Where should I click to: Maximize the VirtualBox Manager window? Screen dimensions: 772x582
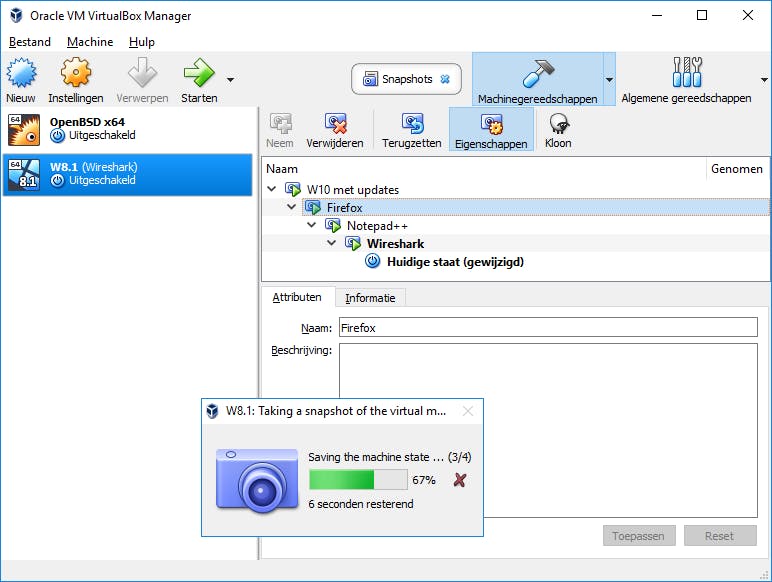click(702, 15)
